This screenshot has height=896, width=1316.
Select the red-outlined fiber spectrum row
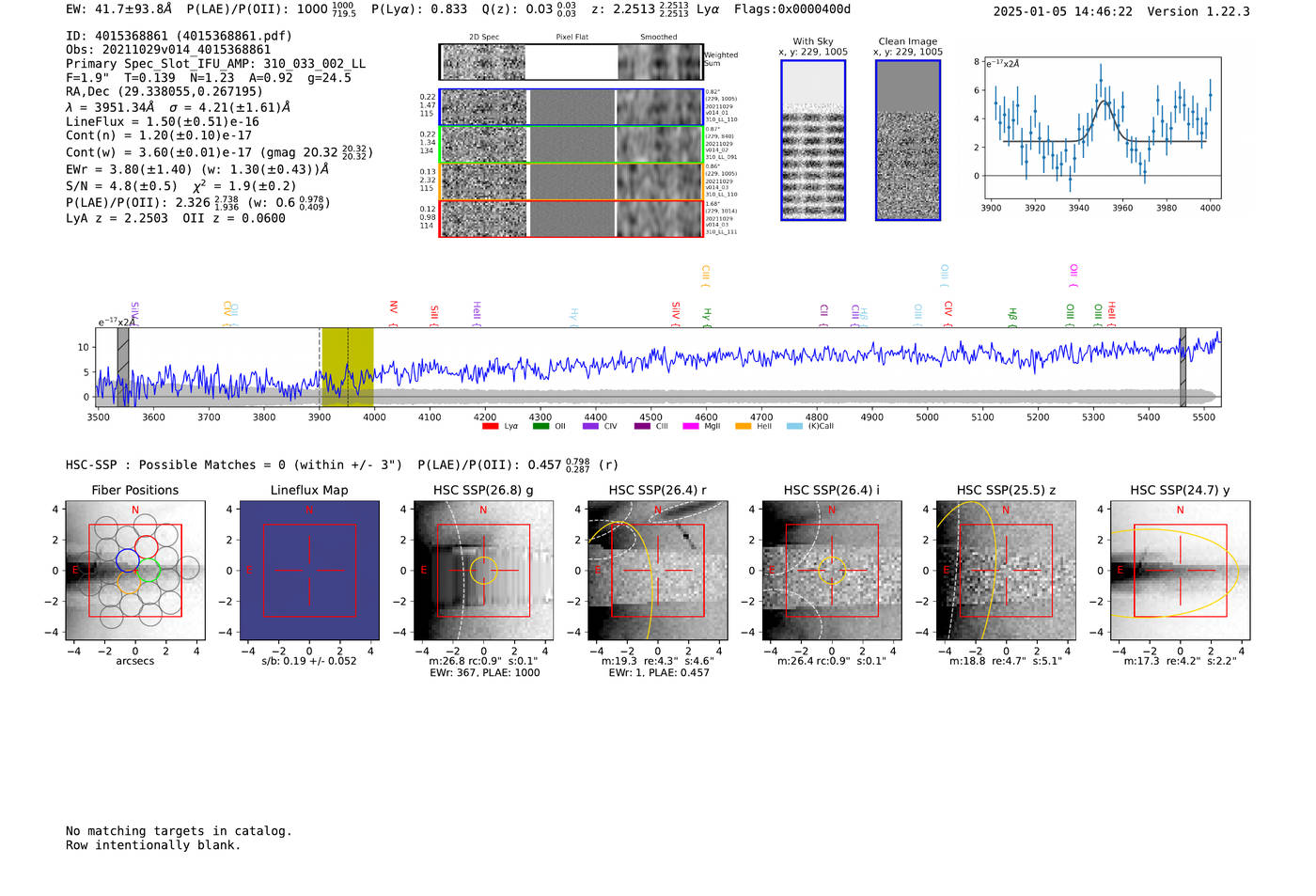[x=571, y=218]
